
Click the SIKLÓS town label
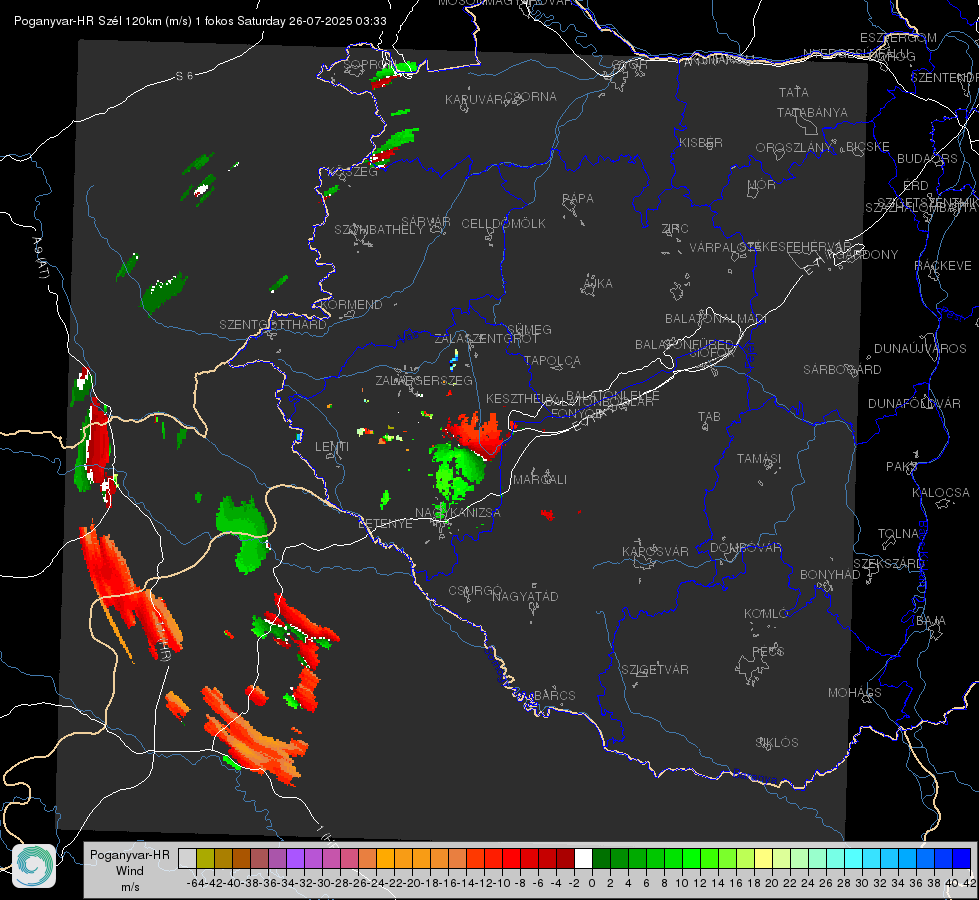point(777,743)
